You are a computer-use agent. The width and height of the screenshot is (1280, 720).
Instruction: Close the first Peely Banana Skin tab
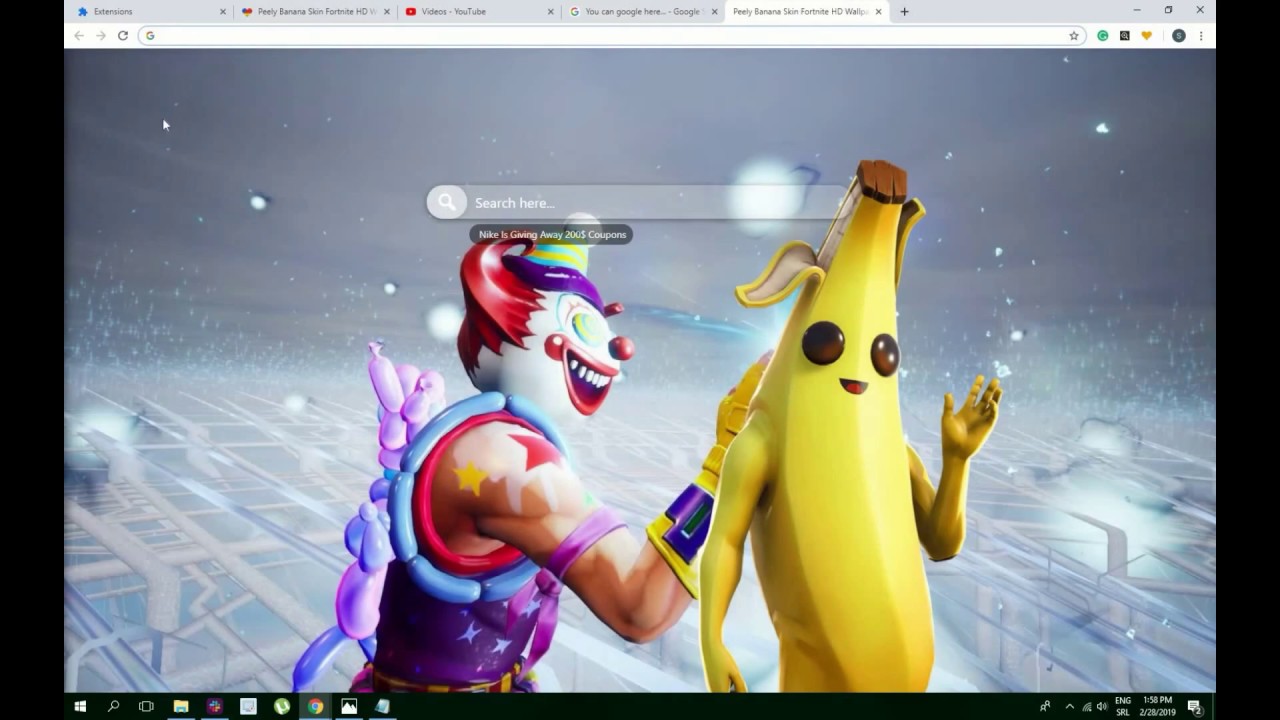click(x=387, y=12)
